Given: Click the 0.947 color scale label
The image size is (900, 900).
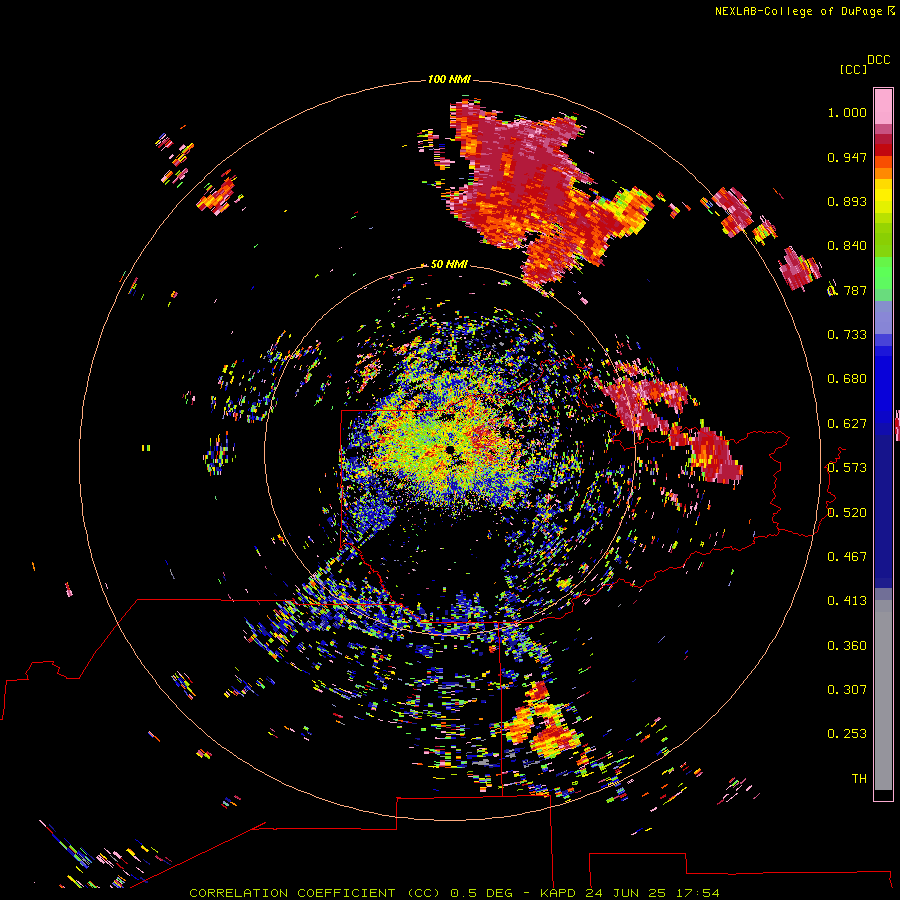Looking at the screenshot, I should click(847, 157).
